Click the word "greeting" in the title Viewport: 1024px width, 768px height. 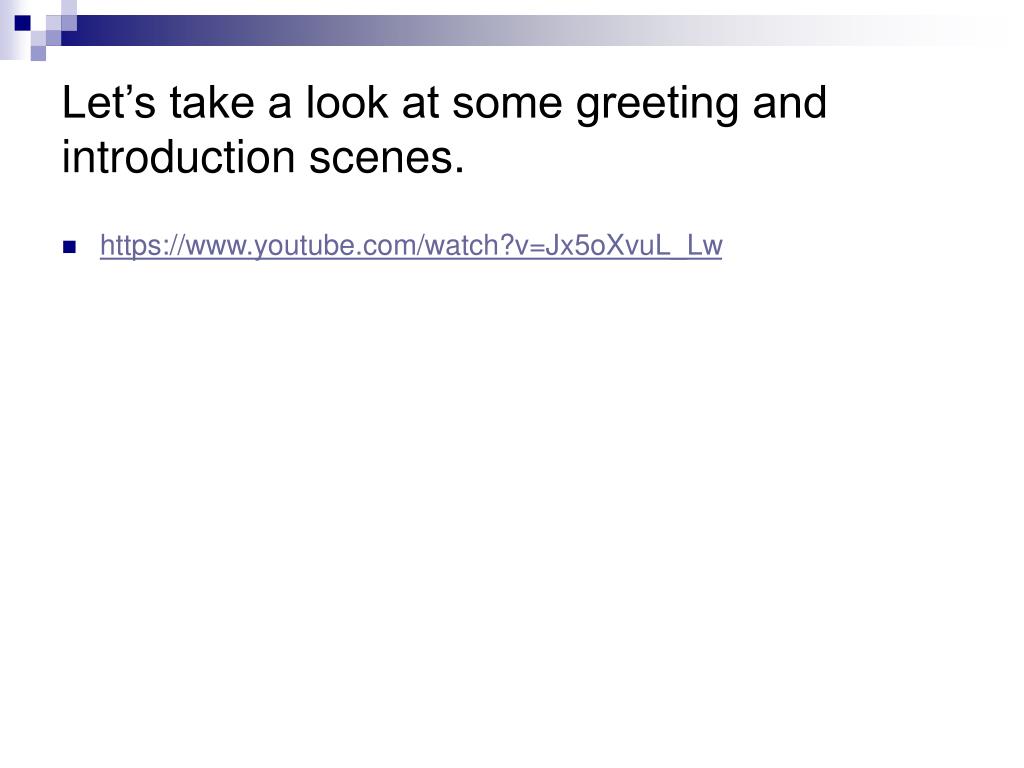[658, 103]
